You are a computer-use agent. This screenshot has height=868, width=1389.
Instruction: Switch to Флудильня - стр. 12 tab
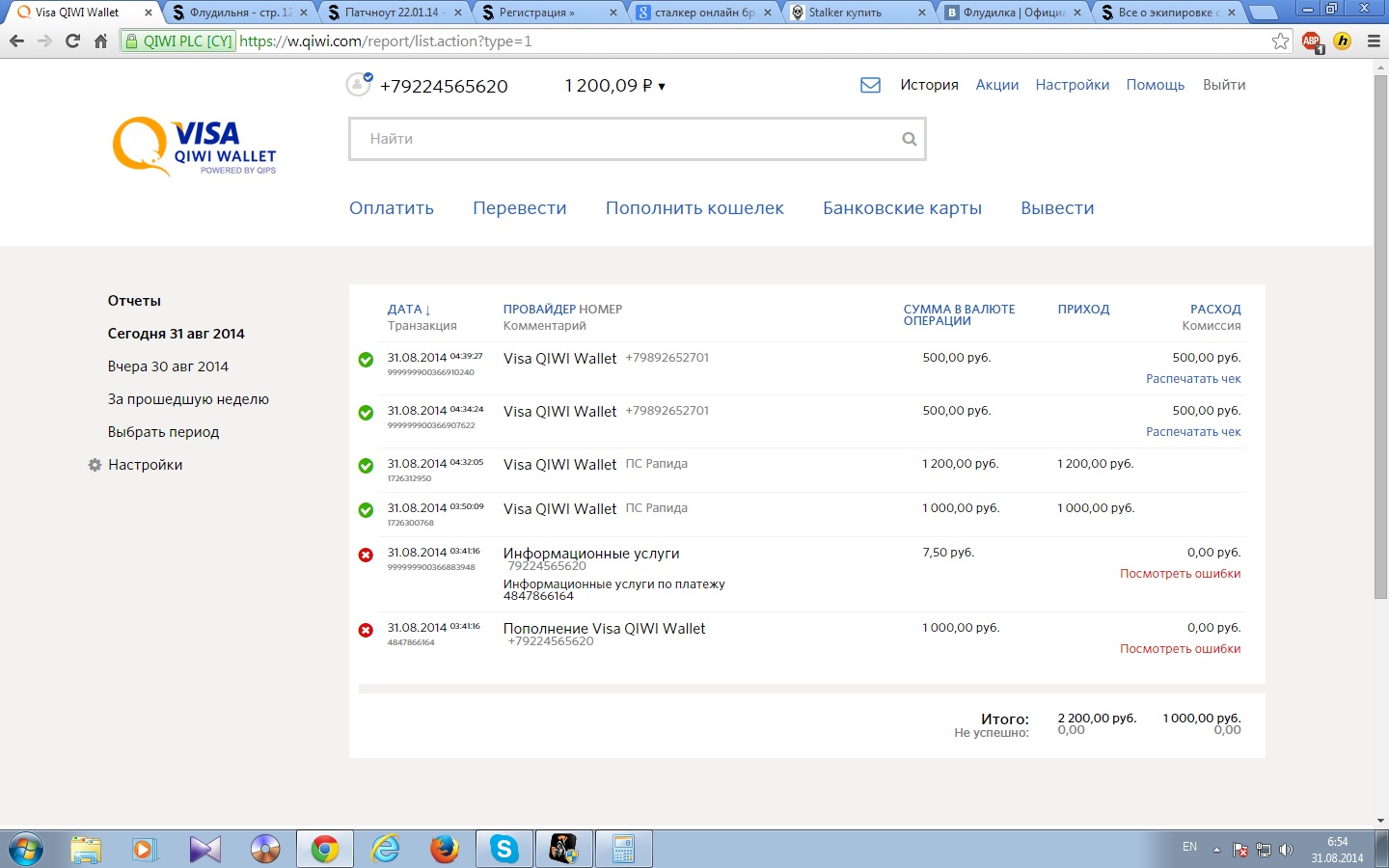tap(241, 13)
